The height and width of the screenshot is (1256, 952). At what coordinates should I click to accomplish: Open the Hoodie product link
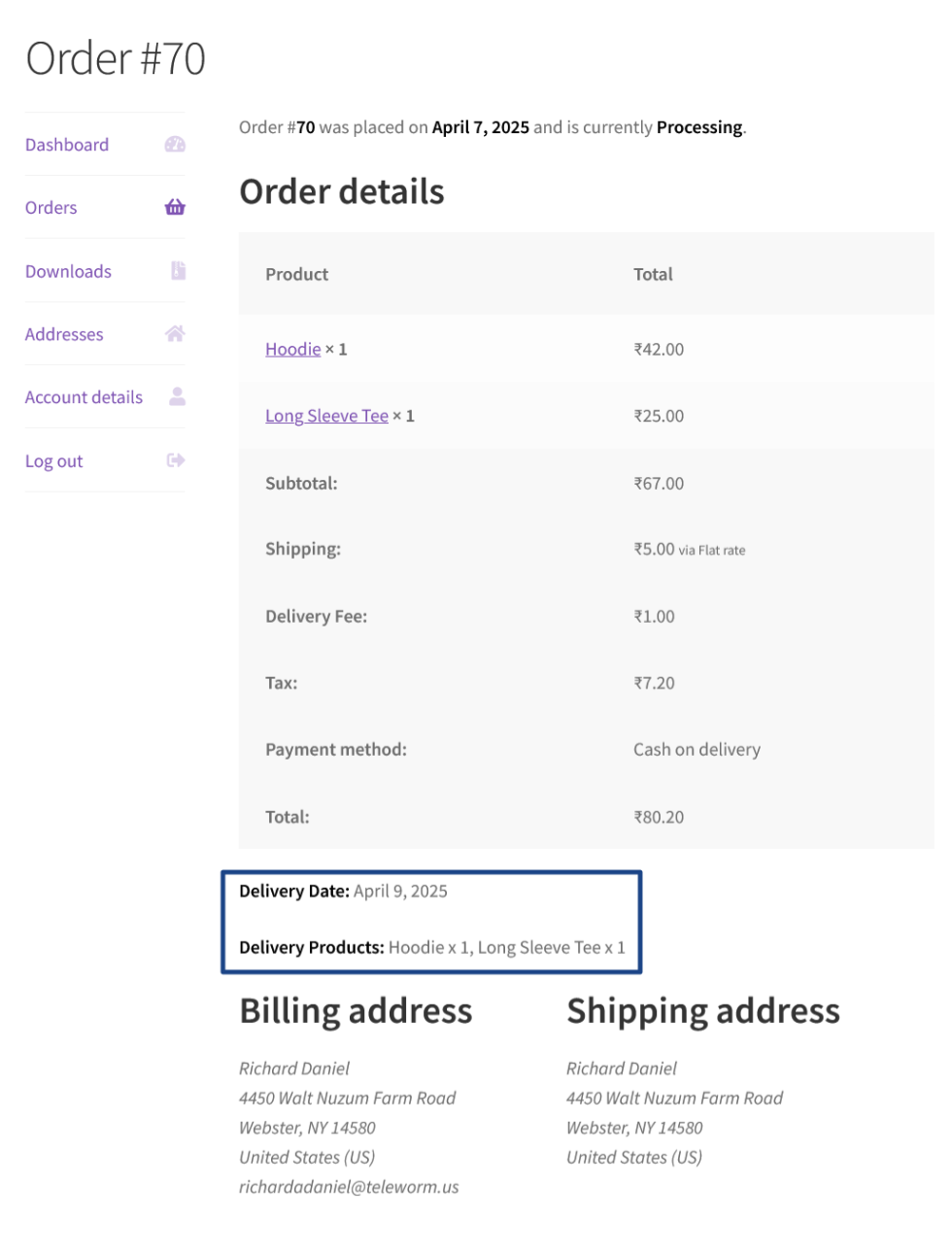[x=292, y=350]
